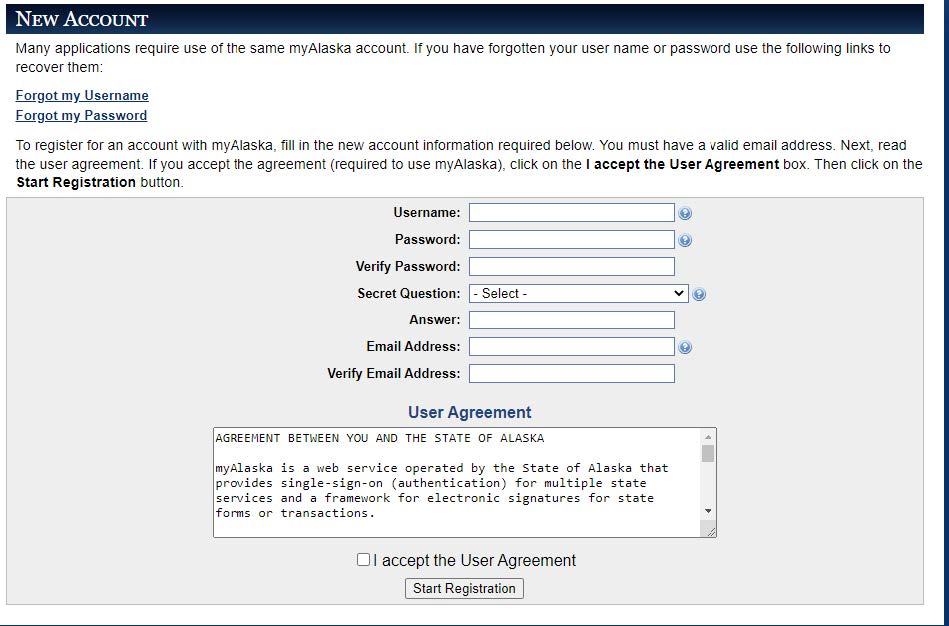The image size is (949, 626).
Task: Click the Secret Question help icon
Action: 698,294
